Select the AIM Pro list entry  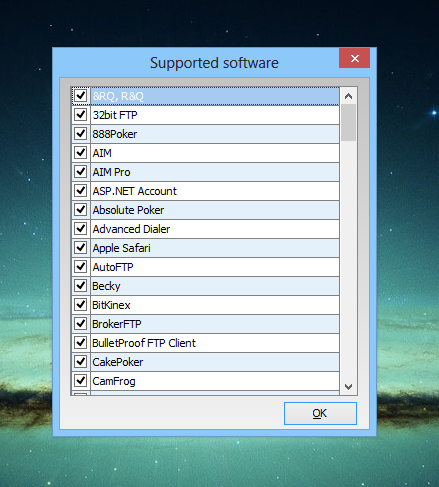pyautogui.click(x=215, y=172)
